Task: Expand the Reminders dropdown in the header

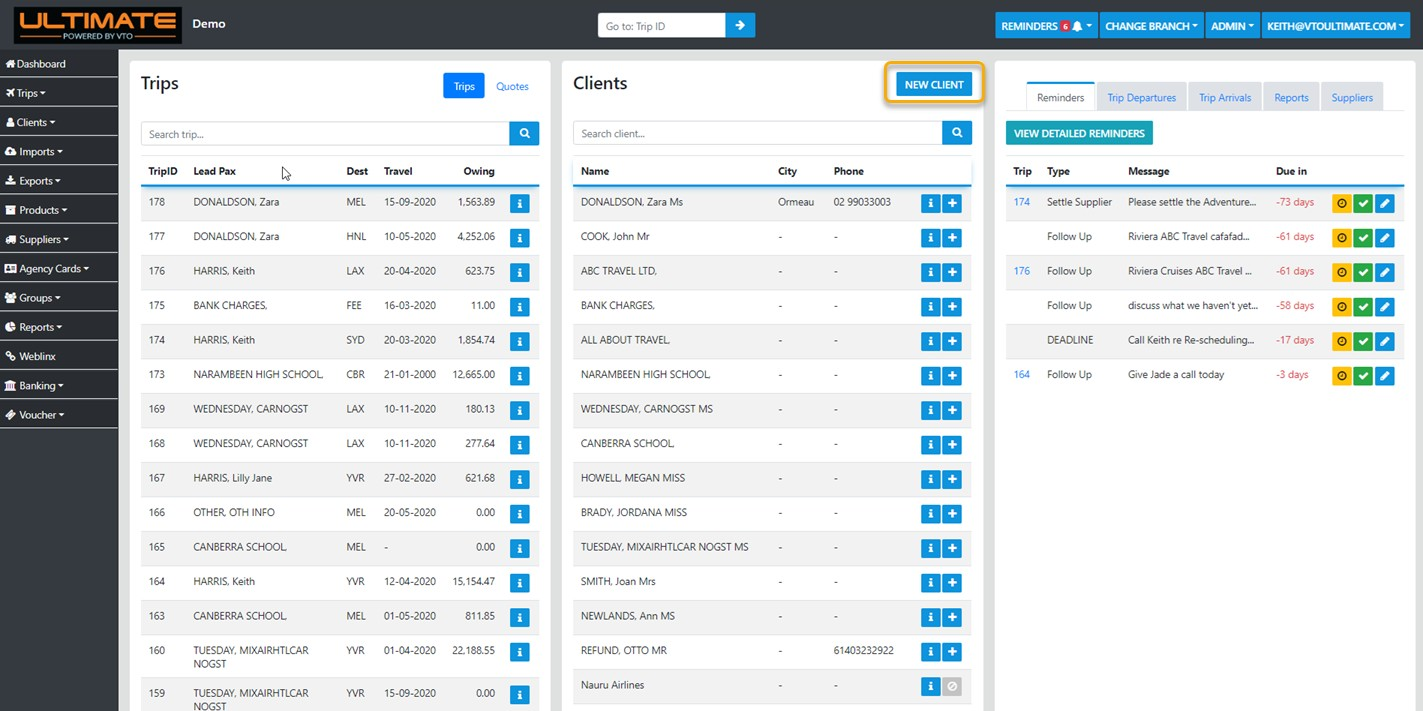Action: coord(1045,26)
